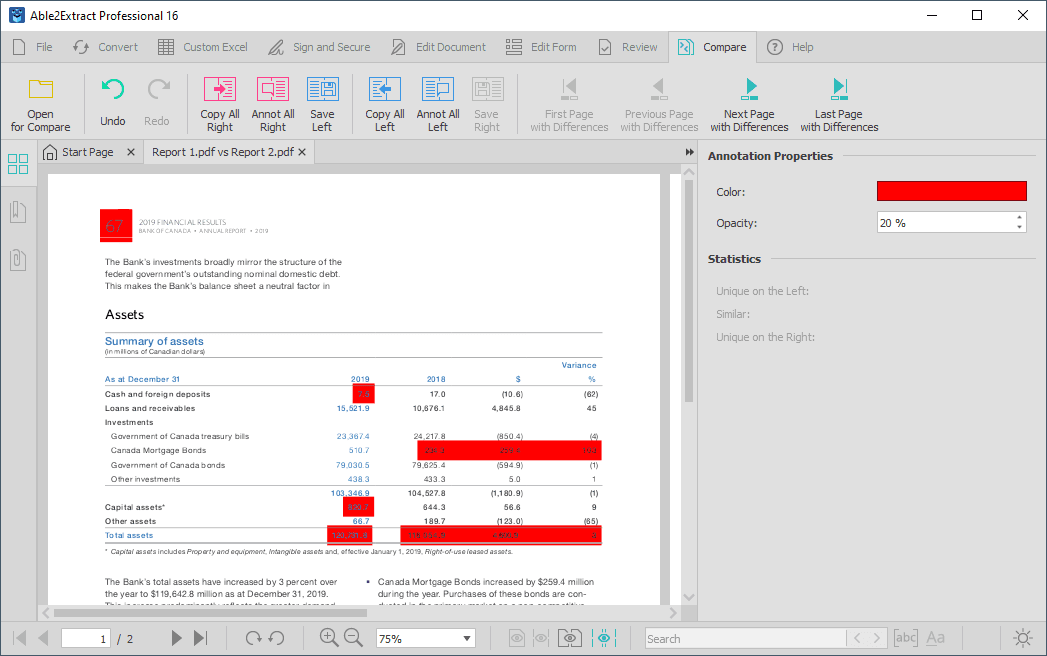The height and width of the screenshot is (656, 1047).
Task: Click the Search text field
Action: pos(745,639)
